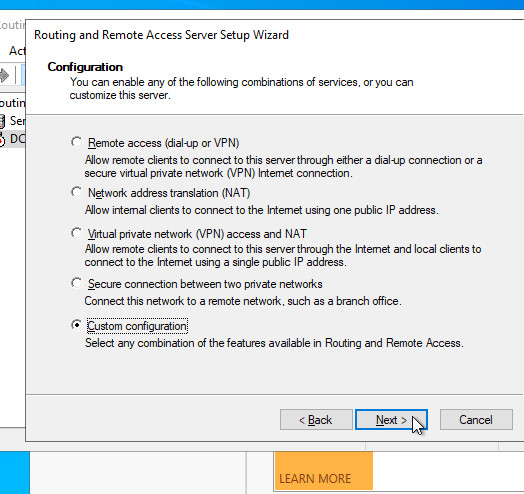Click the forward arrow toolbar icon
524x494 pixels.
pyautogui.click(x=4, y=75)
